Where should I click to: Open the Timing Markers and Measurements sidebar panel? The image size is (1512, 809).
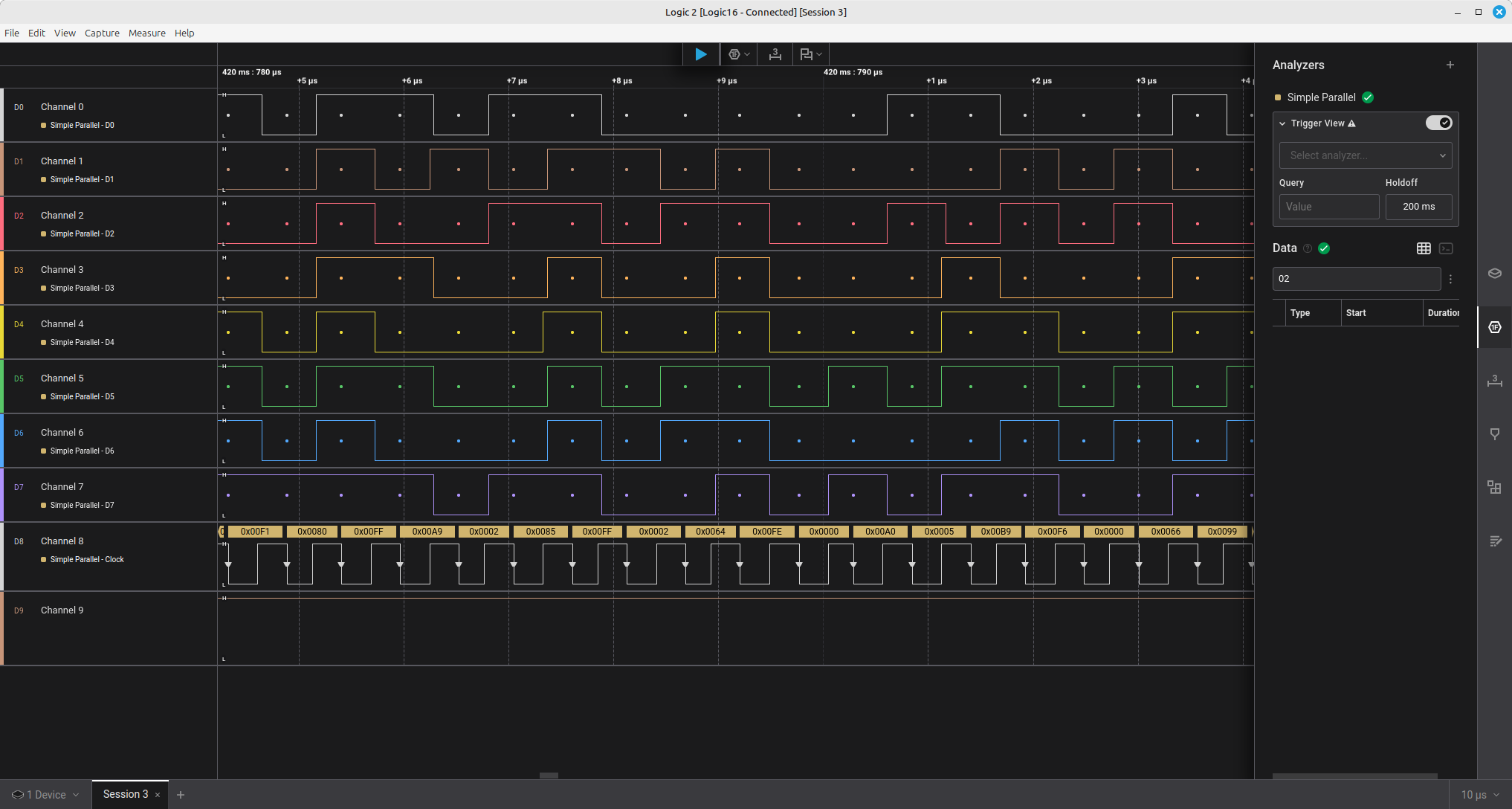pos(1494,381)
